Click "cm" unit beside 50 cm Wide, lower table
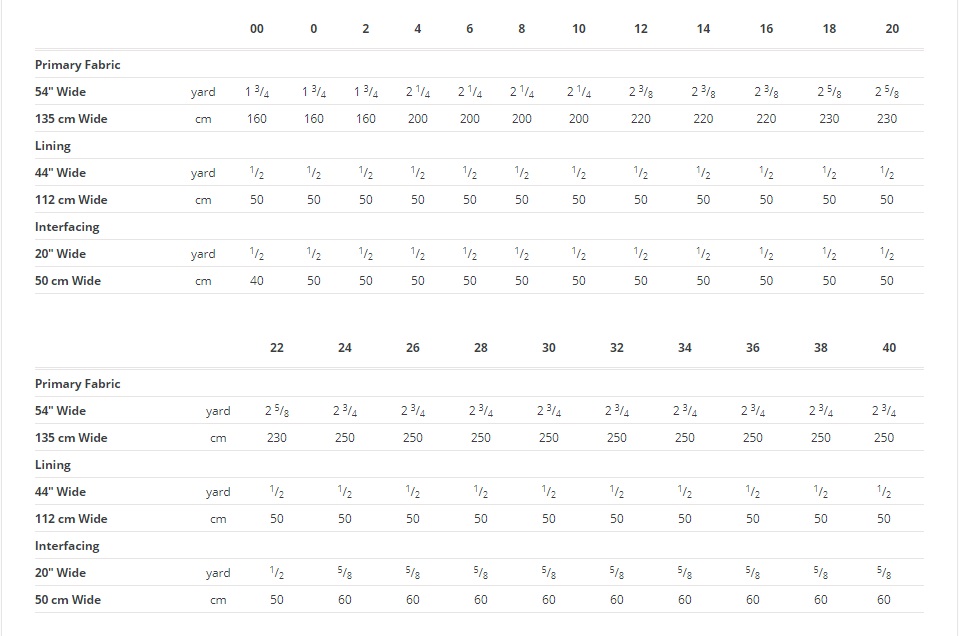This screenshot has width=959, height=636. click(x=218, y=600)
